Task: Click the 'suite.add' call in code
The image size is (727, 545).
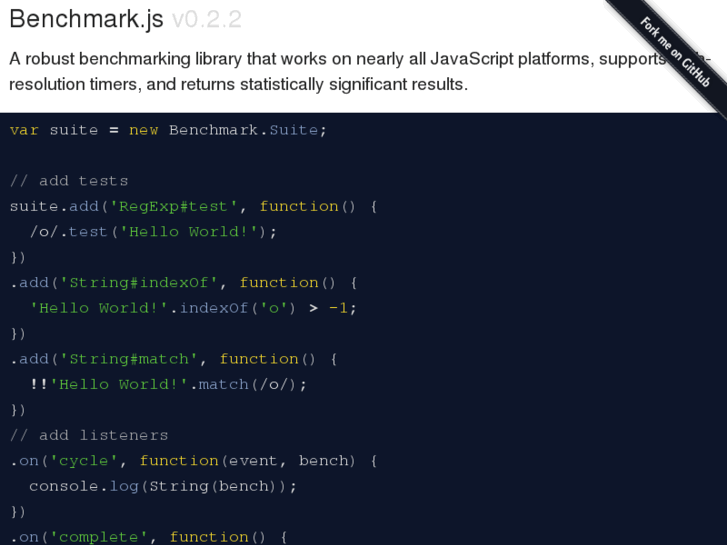Action: [x=54, y=206]
